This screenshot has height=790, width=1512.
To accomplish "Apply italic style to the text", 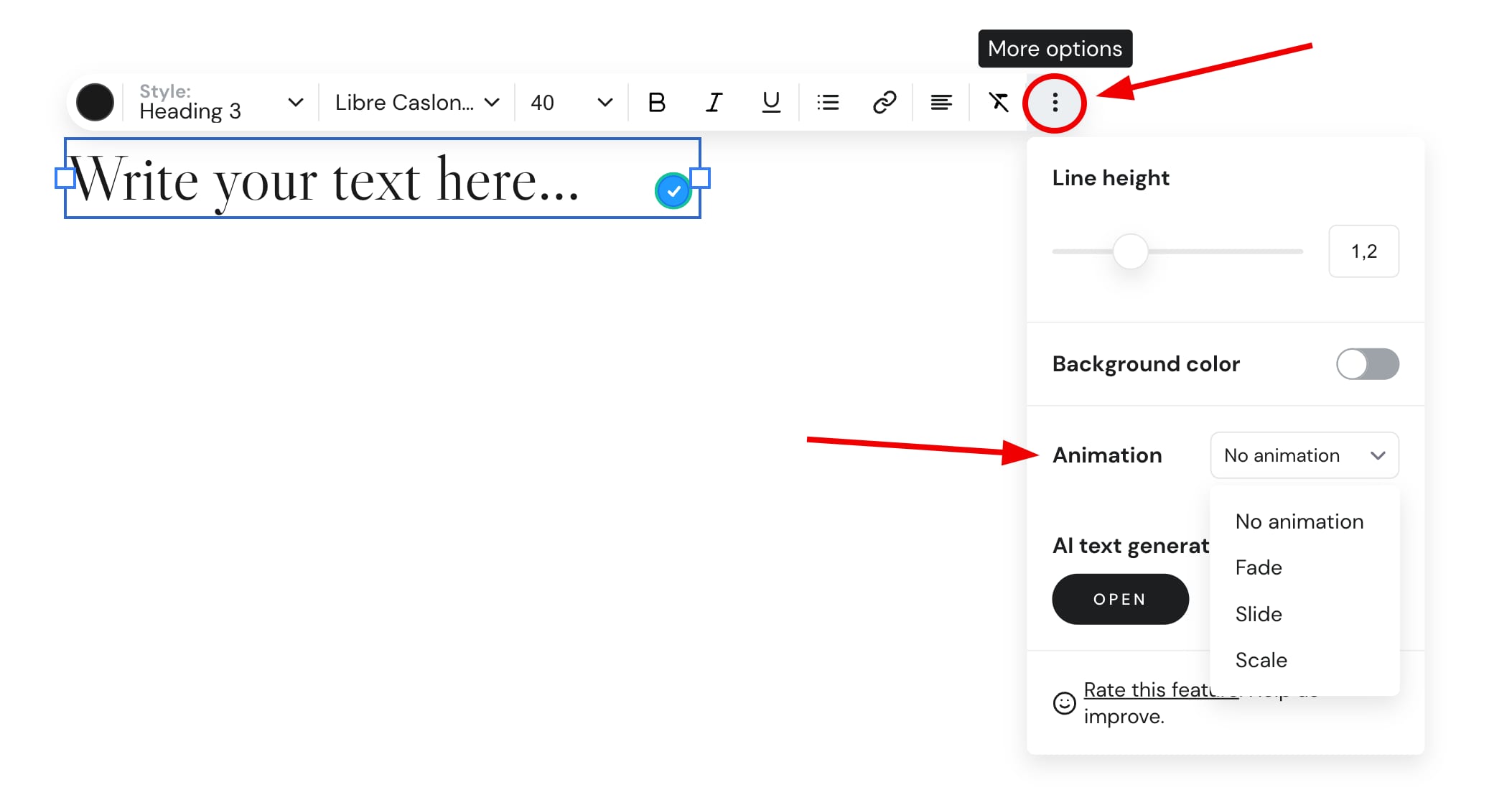I will pyautogui.click(x=712, y=102).
